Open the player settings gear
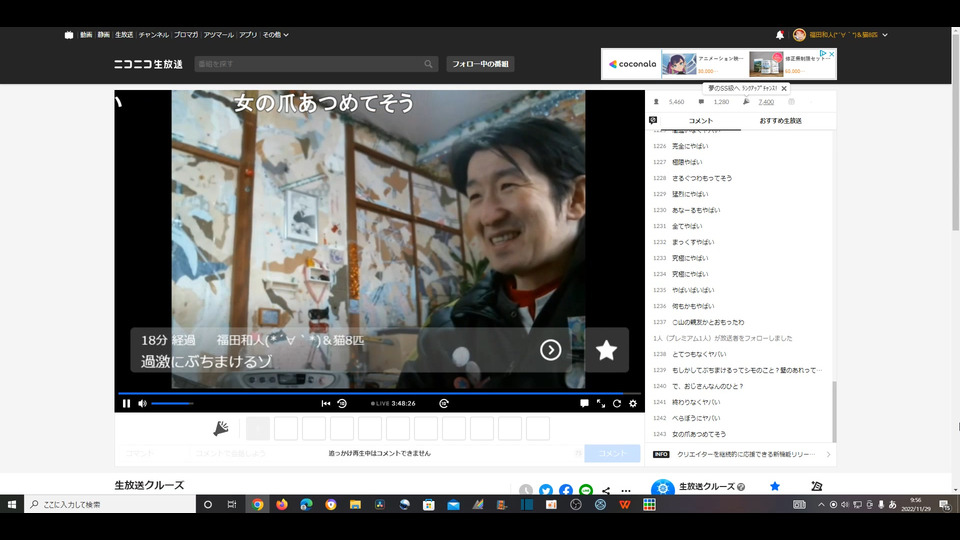Screen dimensions: 960x540 [x=633, y=403]
